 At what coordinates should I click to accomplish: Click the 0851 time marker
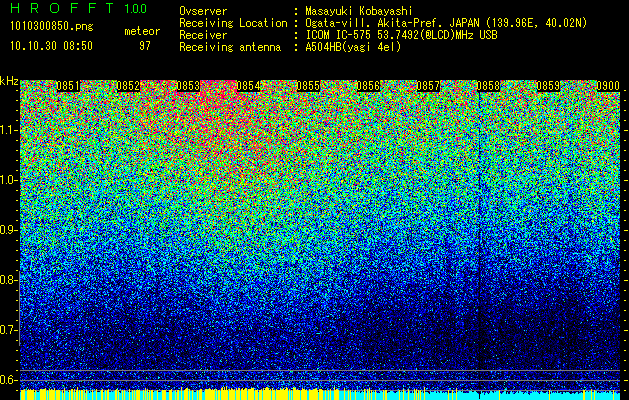pyautogui.click(x=68, y=86)
